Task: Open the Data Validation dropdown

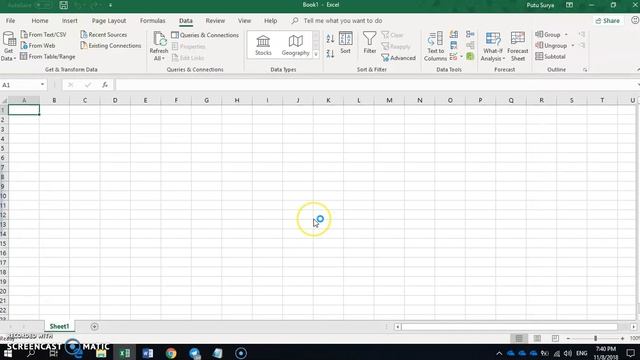Action: [x=462, y=57]
